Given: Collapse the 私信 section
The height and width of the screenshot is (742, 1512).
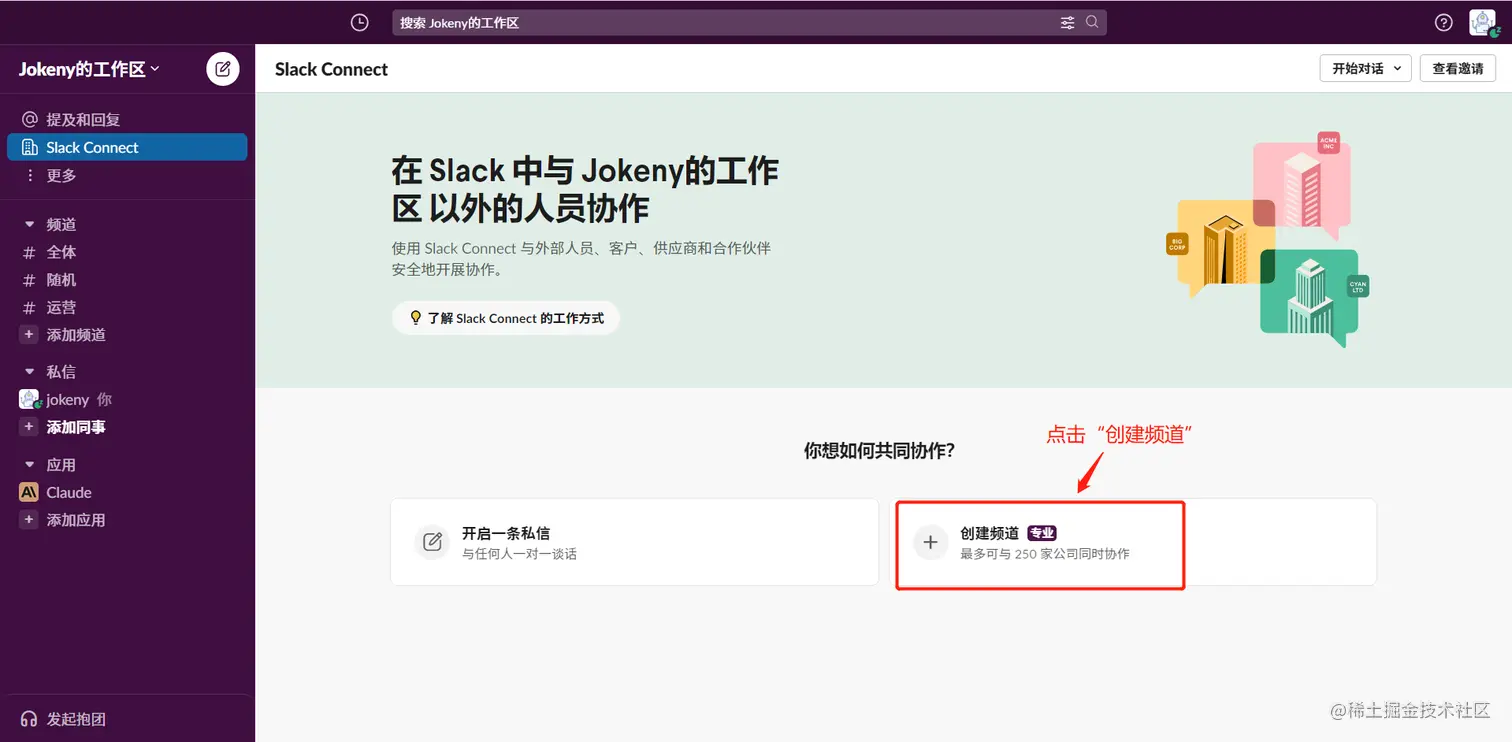Looking at the screenshot, I should [x=29, y=371].
